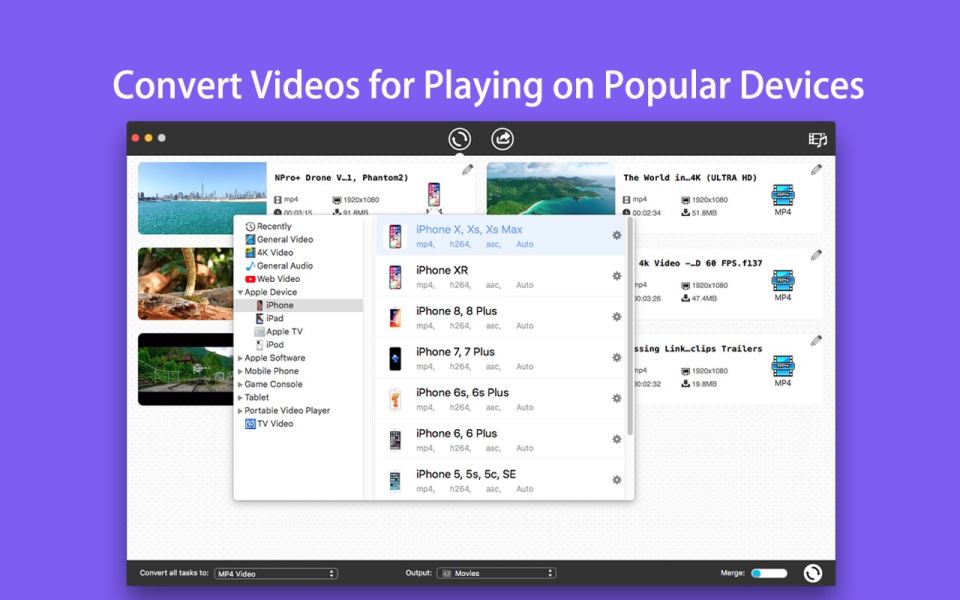Click the title The World in..4K (ULTRA HD)
This screenshot has height=600, width=960.
[x=690, y=178]
